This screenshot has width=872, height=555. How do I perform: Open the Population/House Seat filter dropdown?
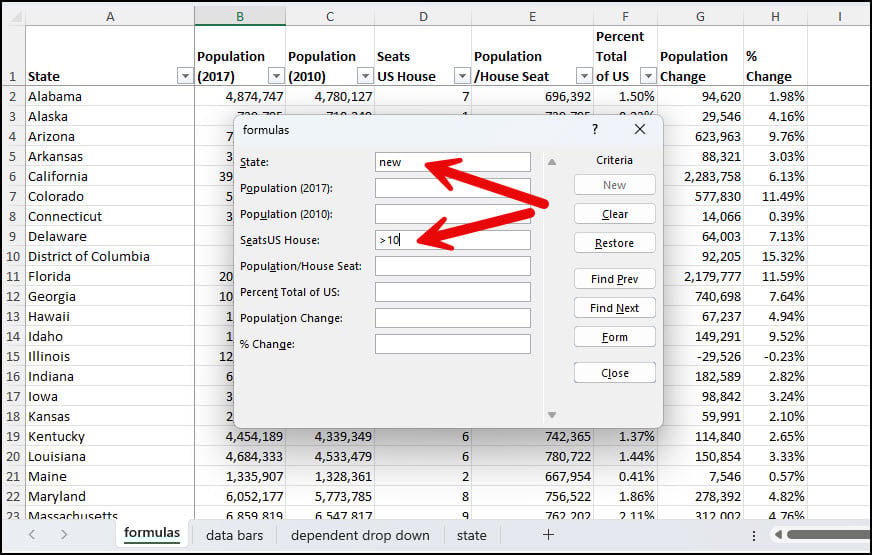[x=584, y=76]
